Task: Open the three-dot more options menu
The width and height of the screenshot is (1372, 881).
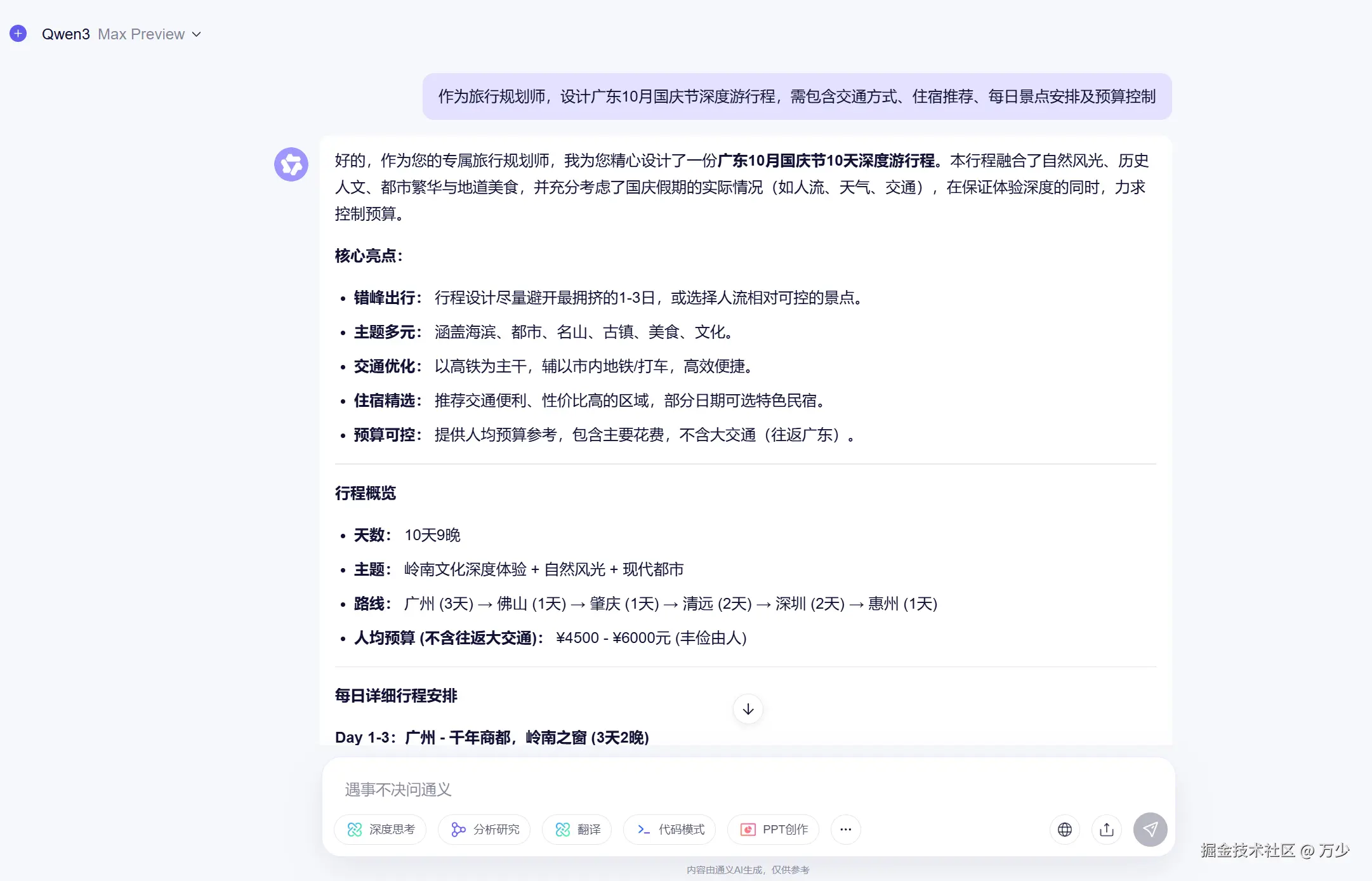Action: click(845, 829)
